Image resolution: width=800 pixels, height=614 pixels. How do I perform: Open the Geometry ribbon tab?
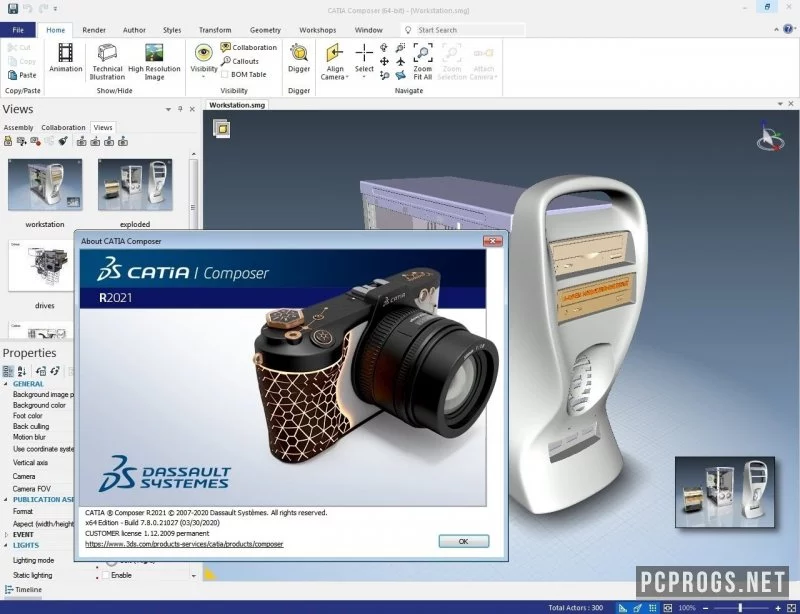[x=265, y=30]
